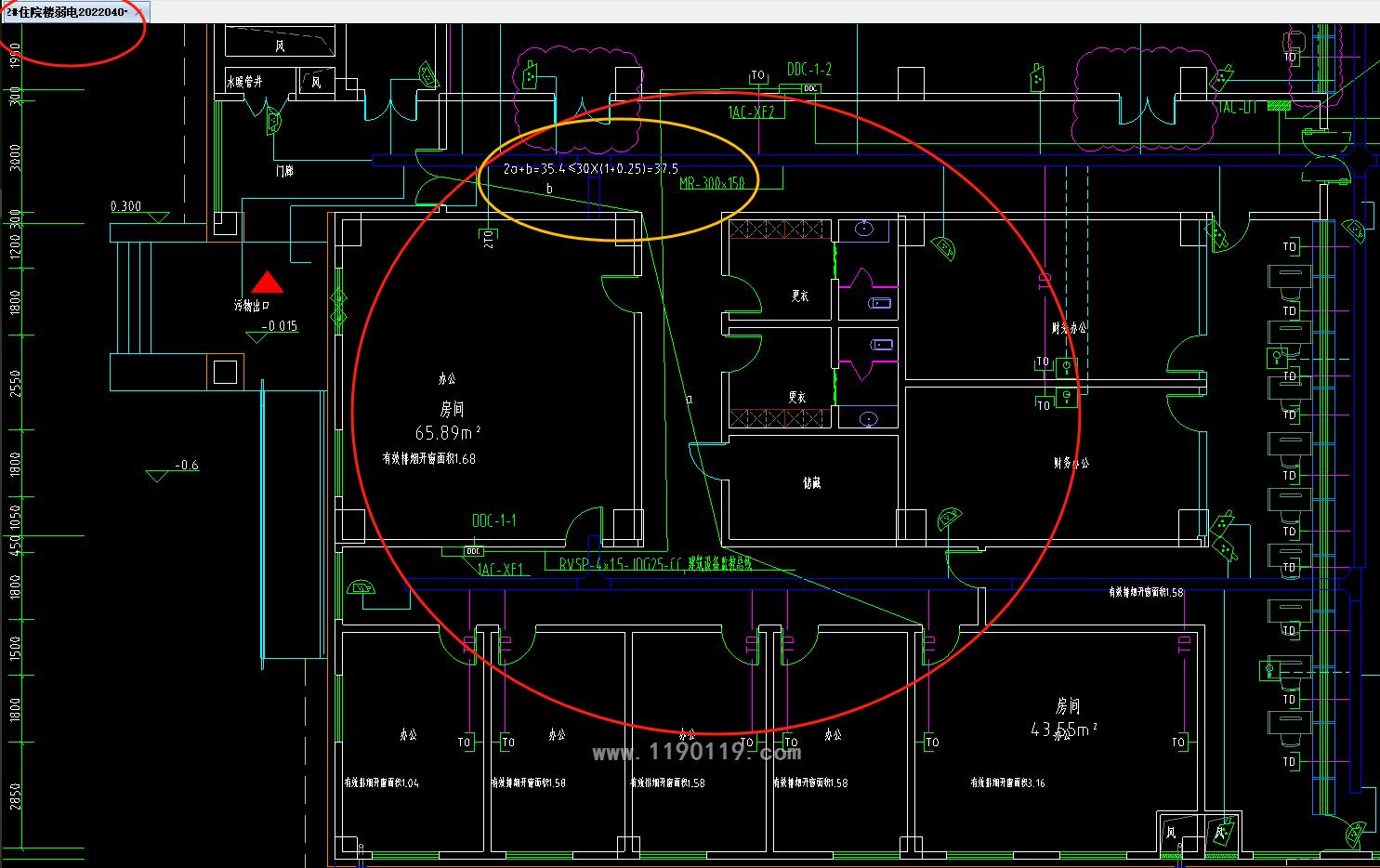The height and width of the screenshot is (868, 1380).
Task: Select the 43.55m² room area text
Action: pyautogui.click(x=1065, y=730)
